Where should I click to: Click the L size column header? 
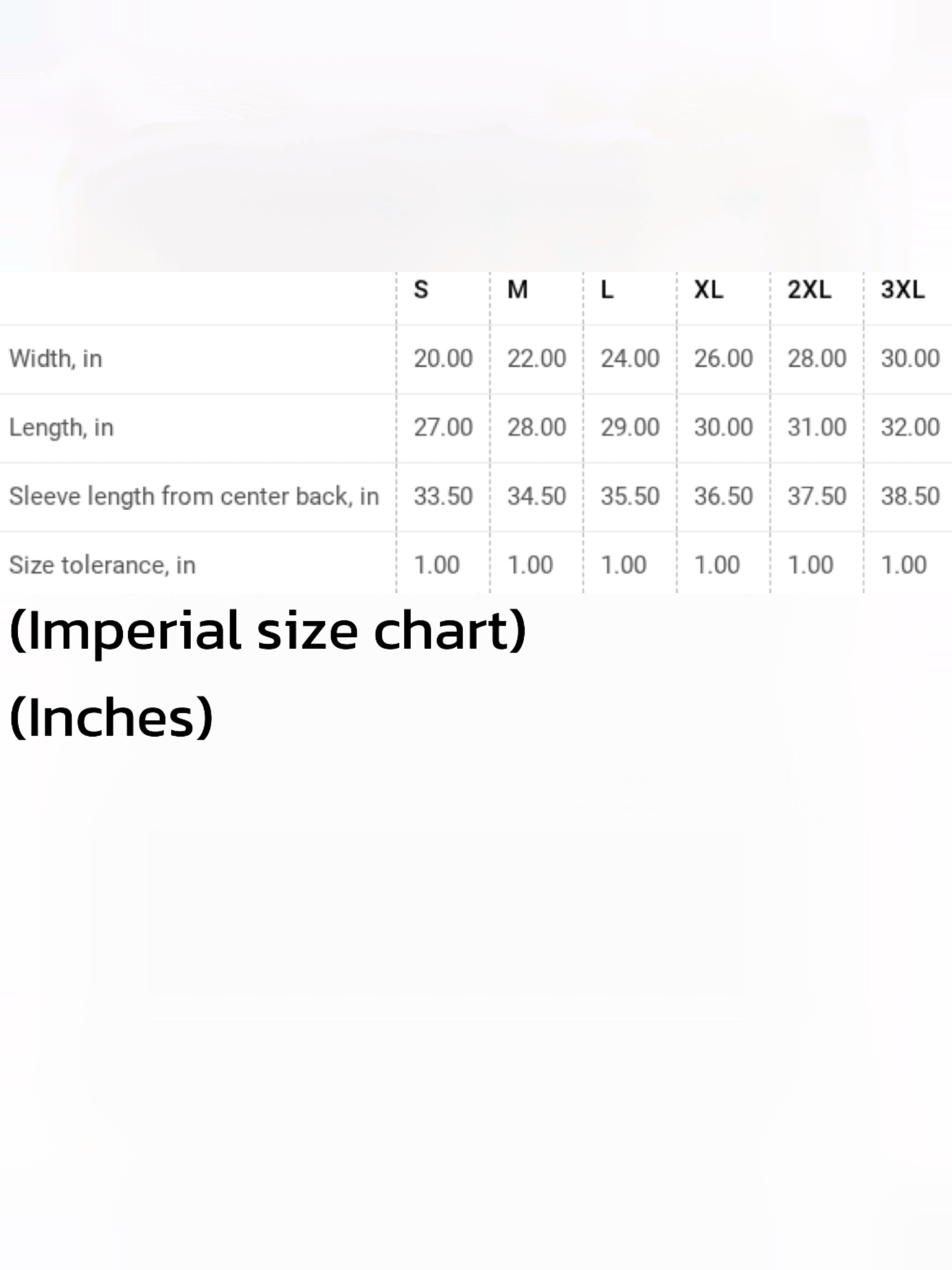(x=607, y=289)
